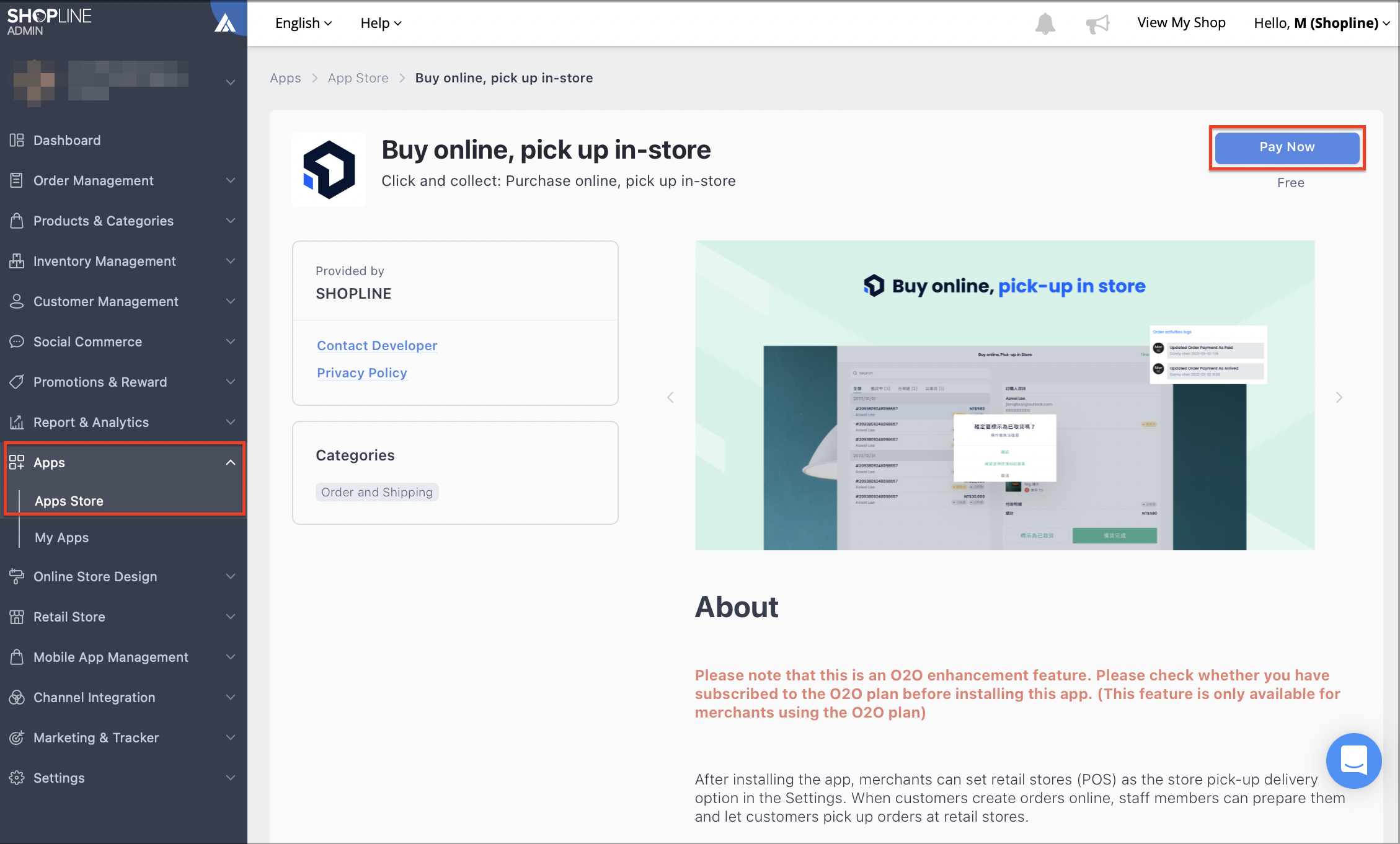Open the Help dropdown menu
The height and width of the screenshot is (844, 1400).
pyautogui.click(x=381, y=23)
